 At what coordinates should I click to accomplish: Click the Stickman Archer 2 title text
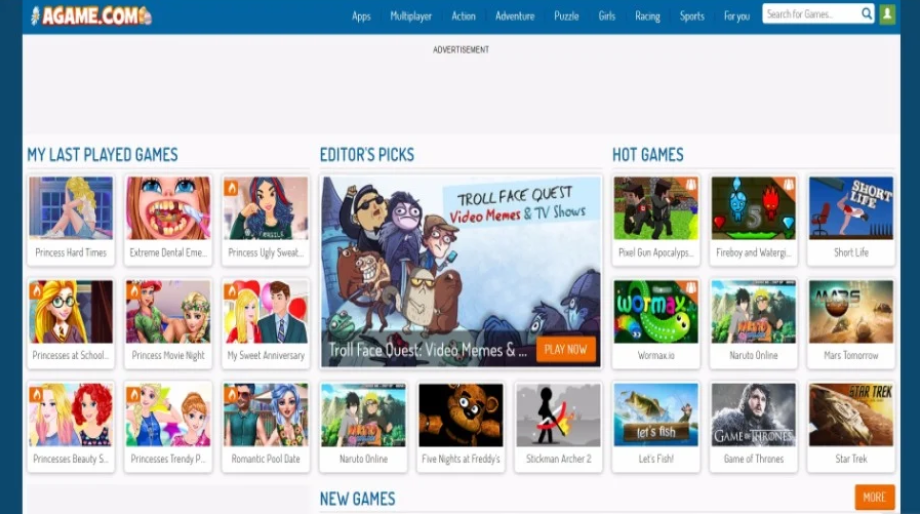[x=558, y=459]
